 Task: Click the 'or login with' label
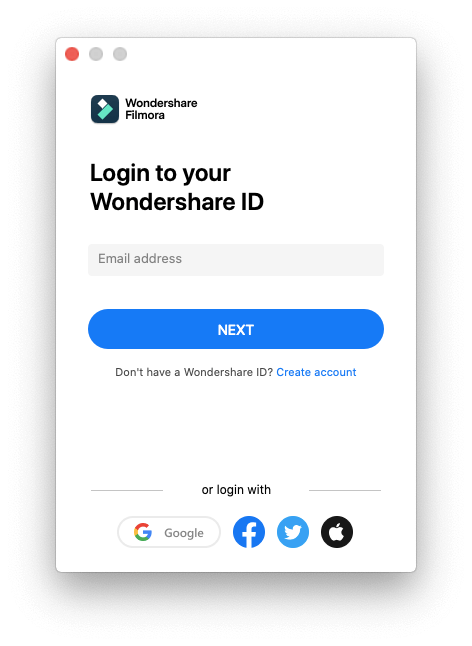(x=236, y=489)
